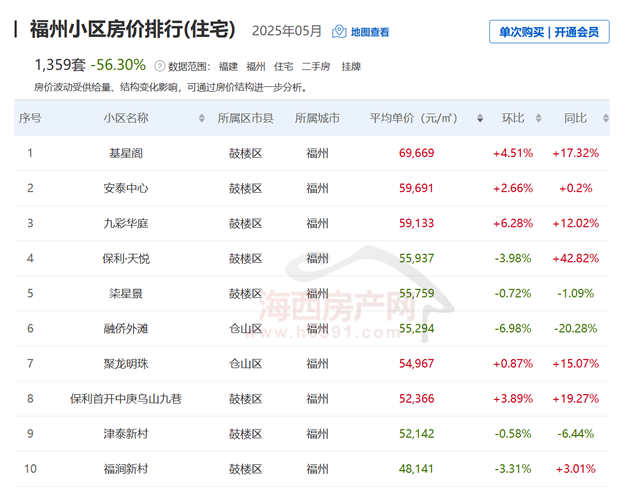Click the +17.32% year-on-year value
The height and width of the screenshot is (498, 640).
576,153
